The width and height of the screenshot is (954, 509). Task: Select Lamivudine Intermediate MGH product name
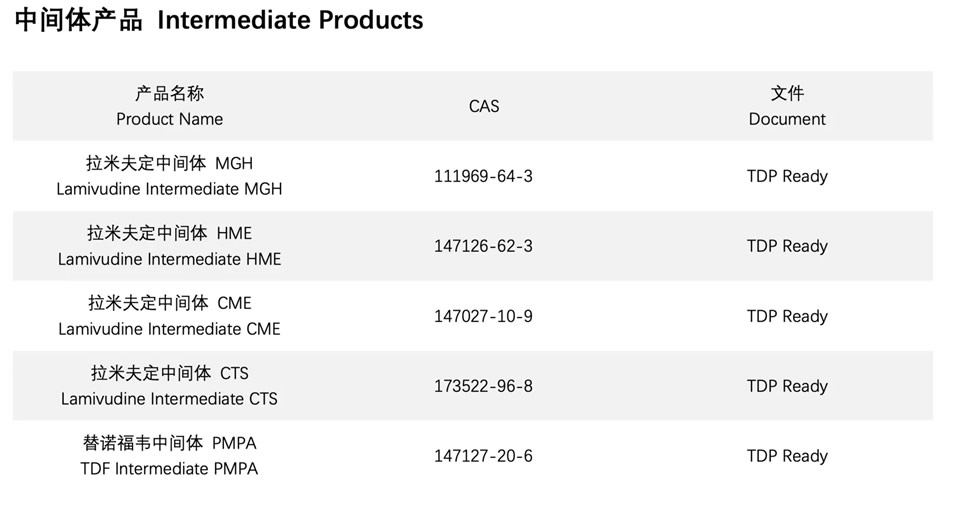coord(169,189)
